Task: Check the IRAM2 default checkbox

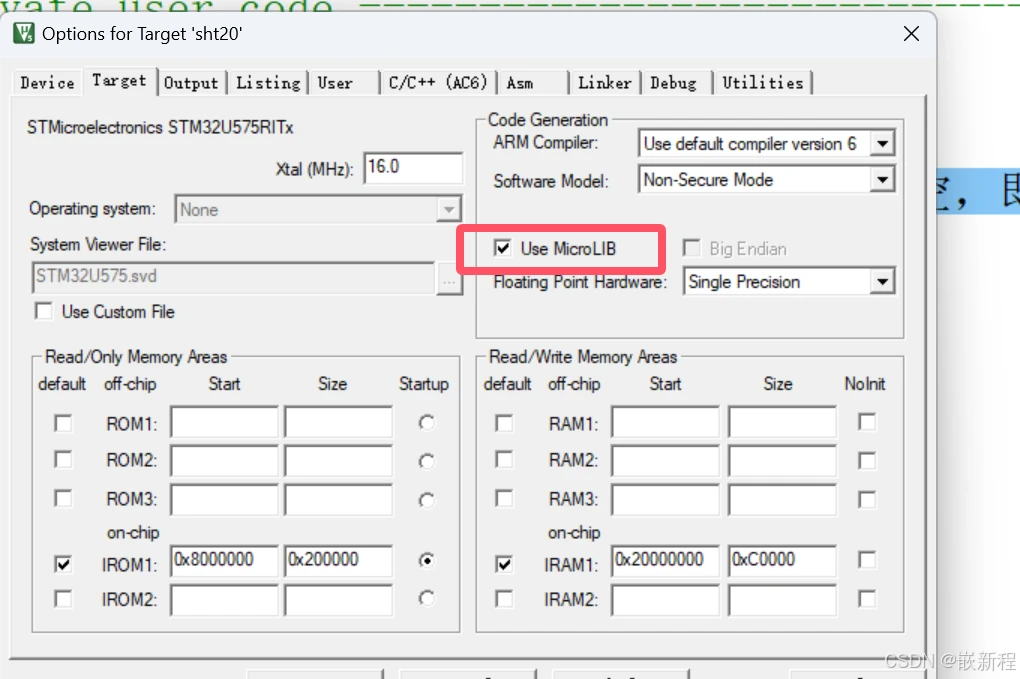Action: tap(504, 598)
